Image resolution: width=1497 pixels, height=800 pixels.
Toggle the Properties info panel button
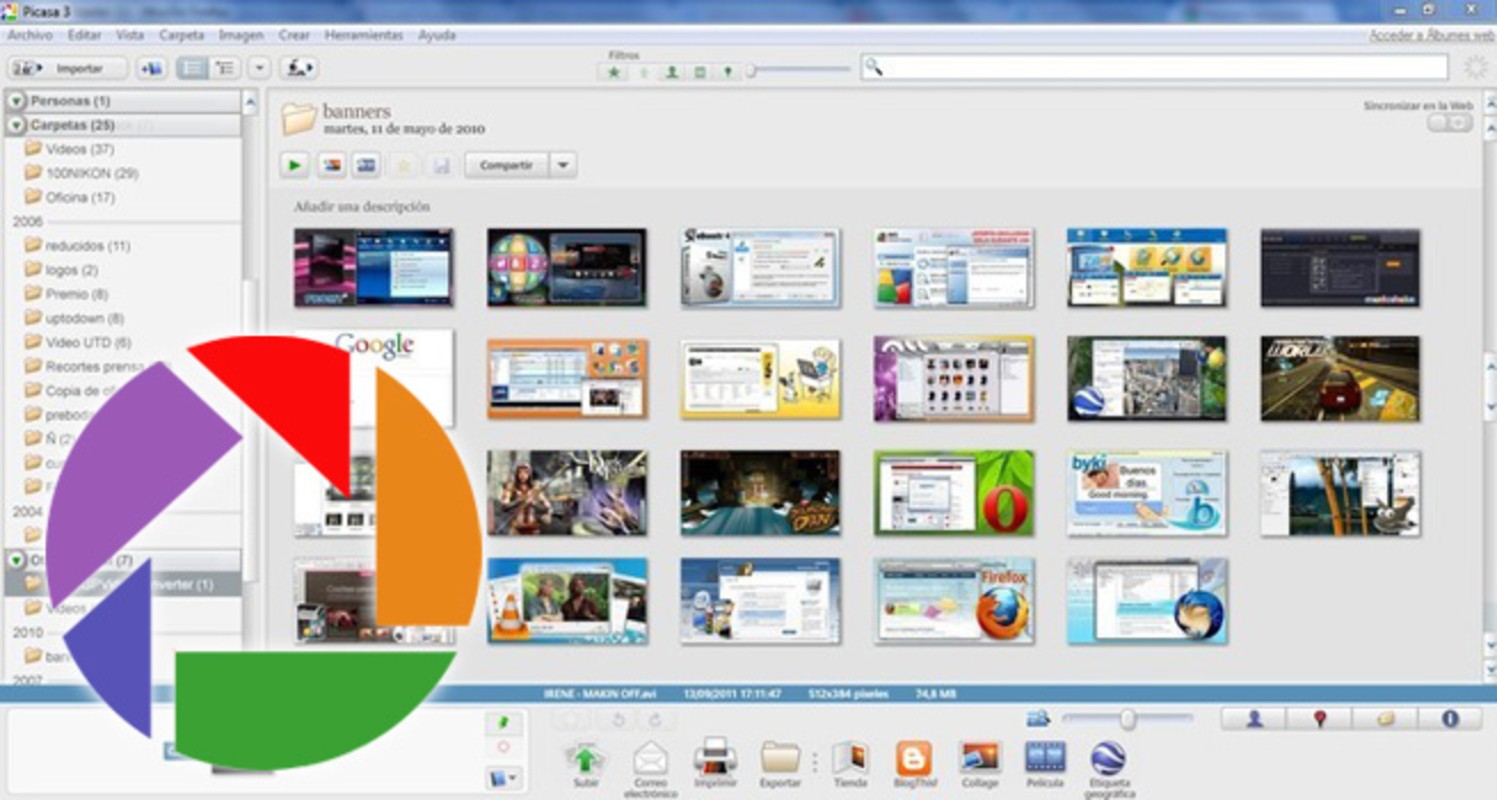(x=1450, y=719)
